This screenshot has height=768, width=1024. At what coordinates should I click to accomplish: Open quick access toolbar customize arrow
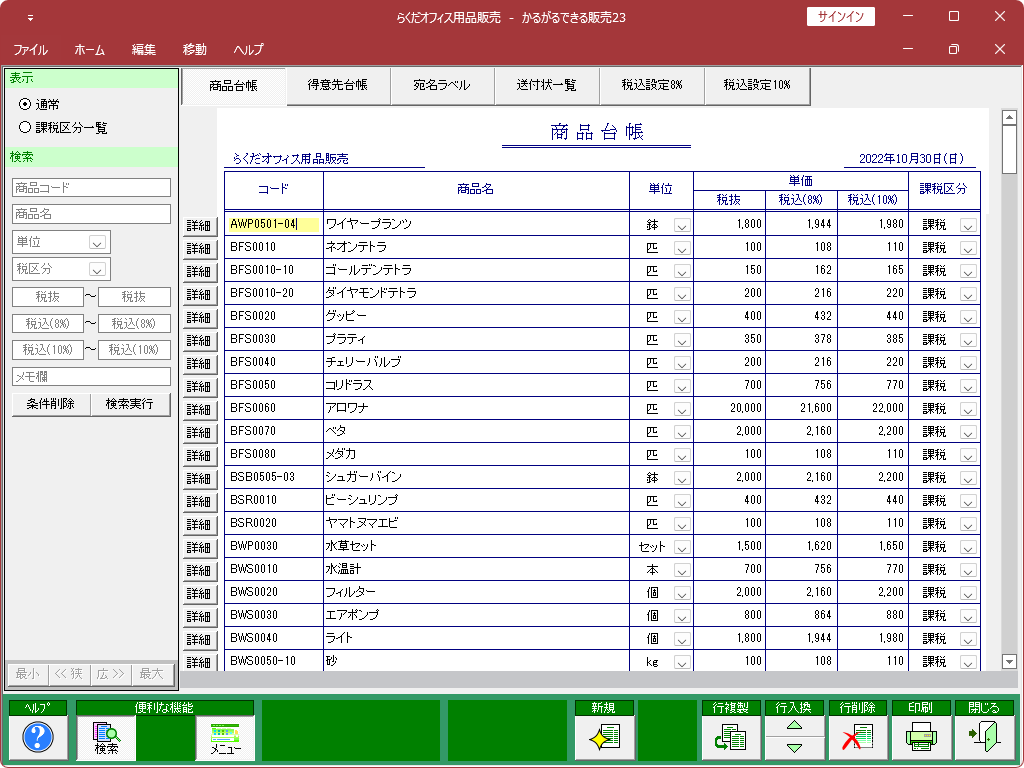coord(30,18)
